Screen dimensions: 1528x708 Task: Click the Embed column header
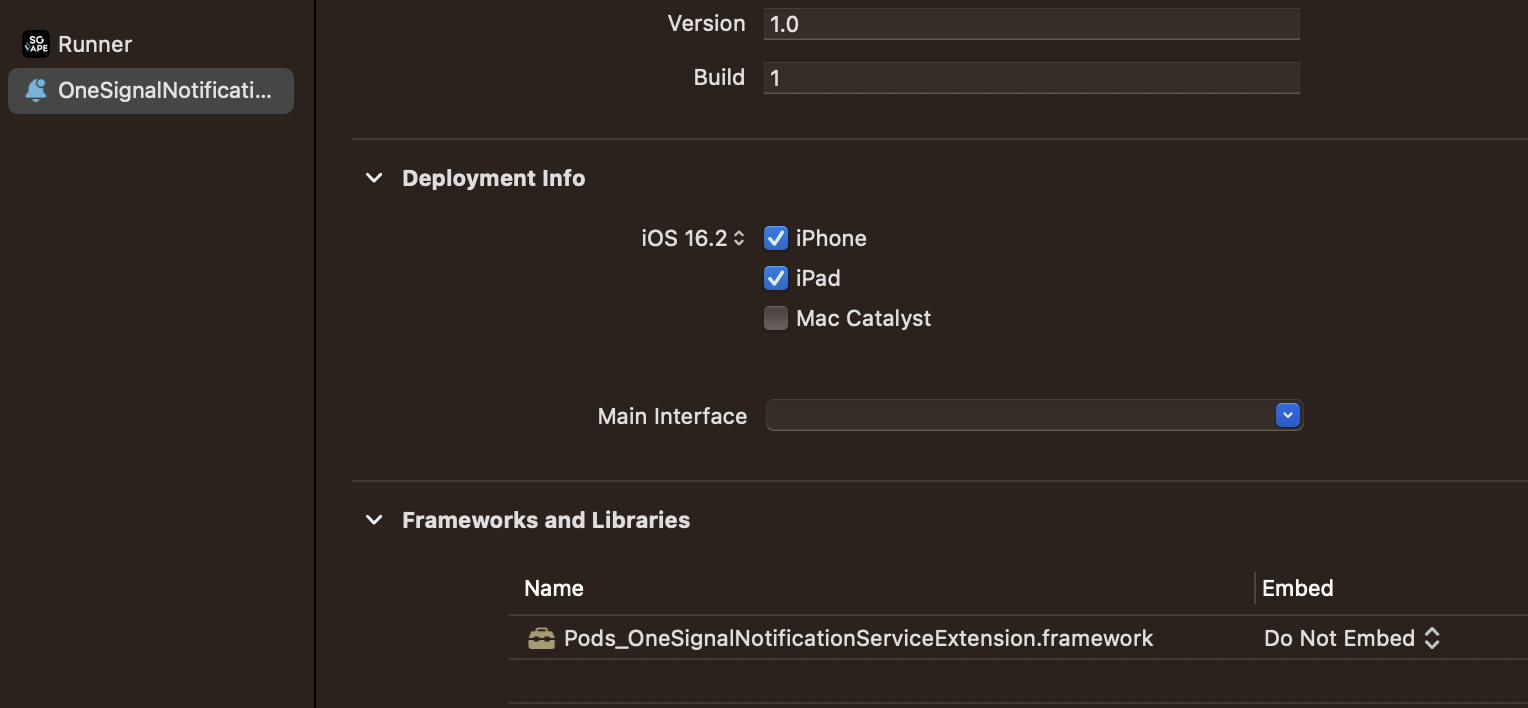[x=1297, y=588]
